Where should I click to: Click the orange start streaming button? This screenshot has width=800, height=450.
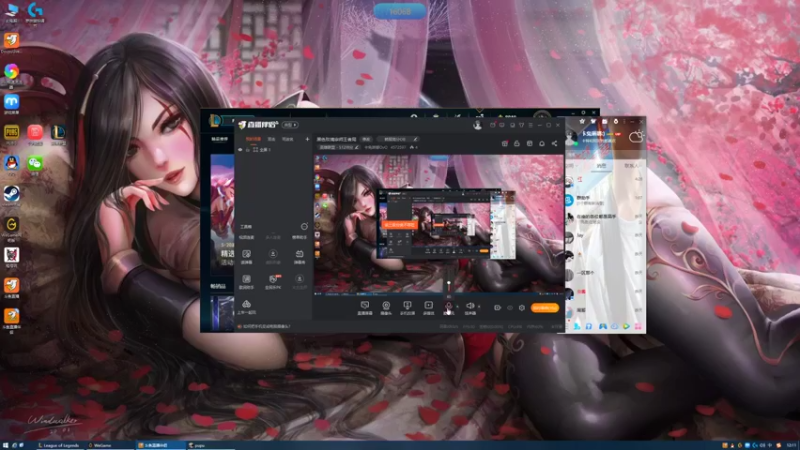tap(545, 308)
